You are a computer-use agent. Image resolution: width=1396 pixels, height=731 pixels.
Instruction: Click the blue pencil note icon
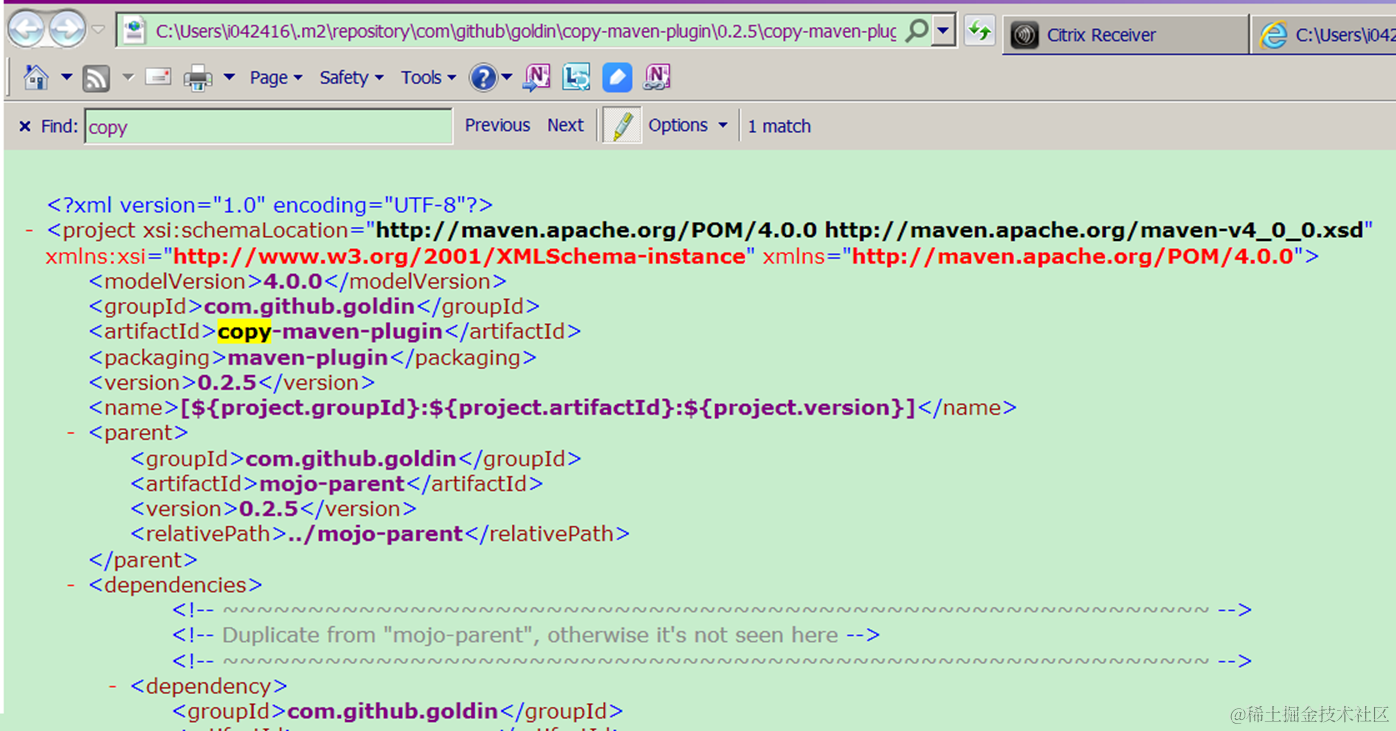coord(617,77)
